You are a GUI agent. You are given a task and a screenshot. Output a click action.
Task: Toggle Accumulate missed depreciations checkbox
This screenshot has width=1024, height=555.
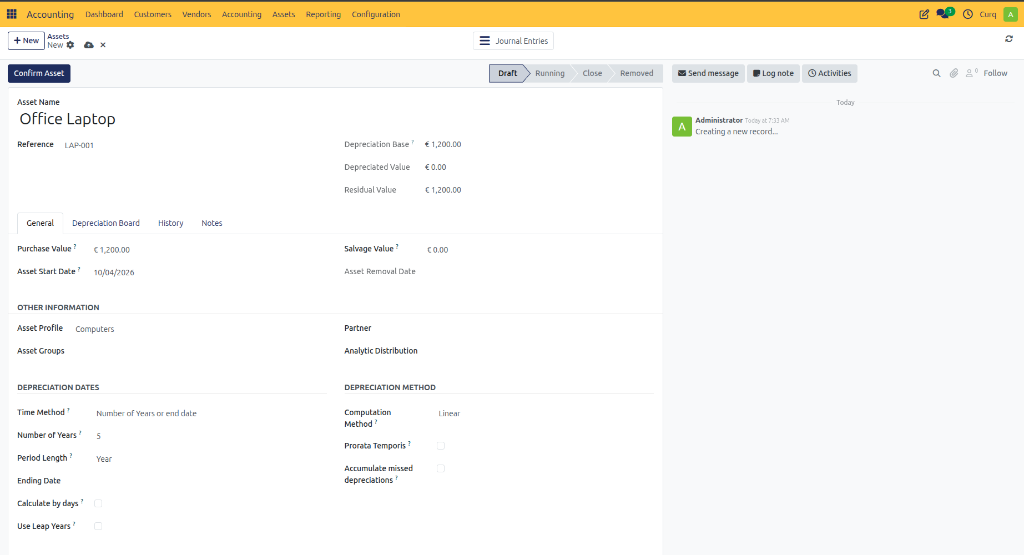441,468
